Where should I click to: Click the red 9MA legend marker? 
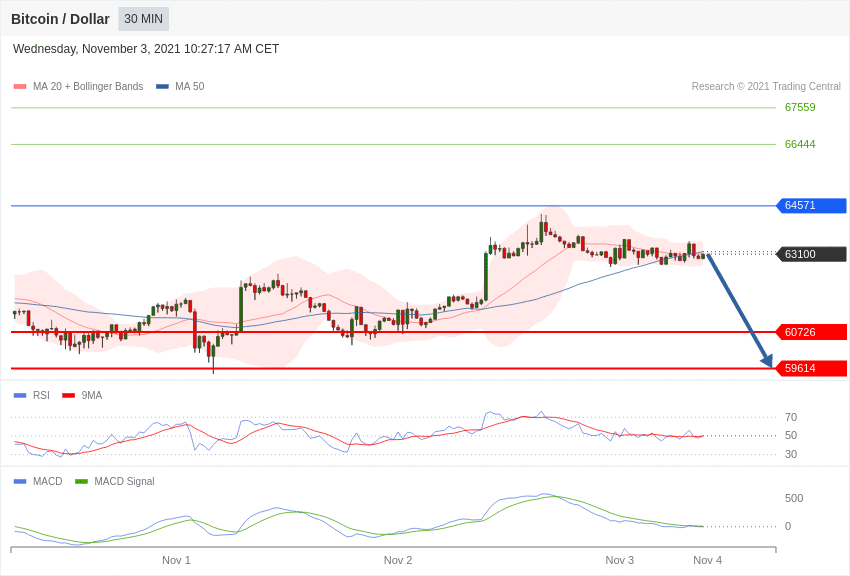pyautogui.click(x=68, y=396)
